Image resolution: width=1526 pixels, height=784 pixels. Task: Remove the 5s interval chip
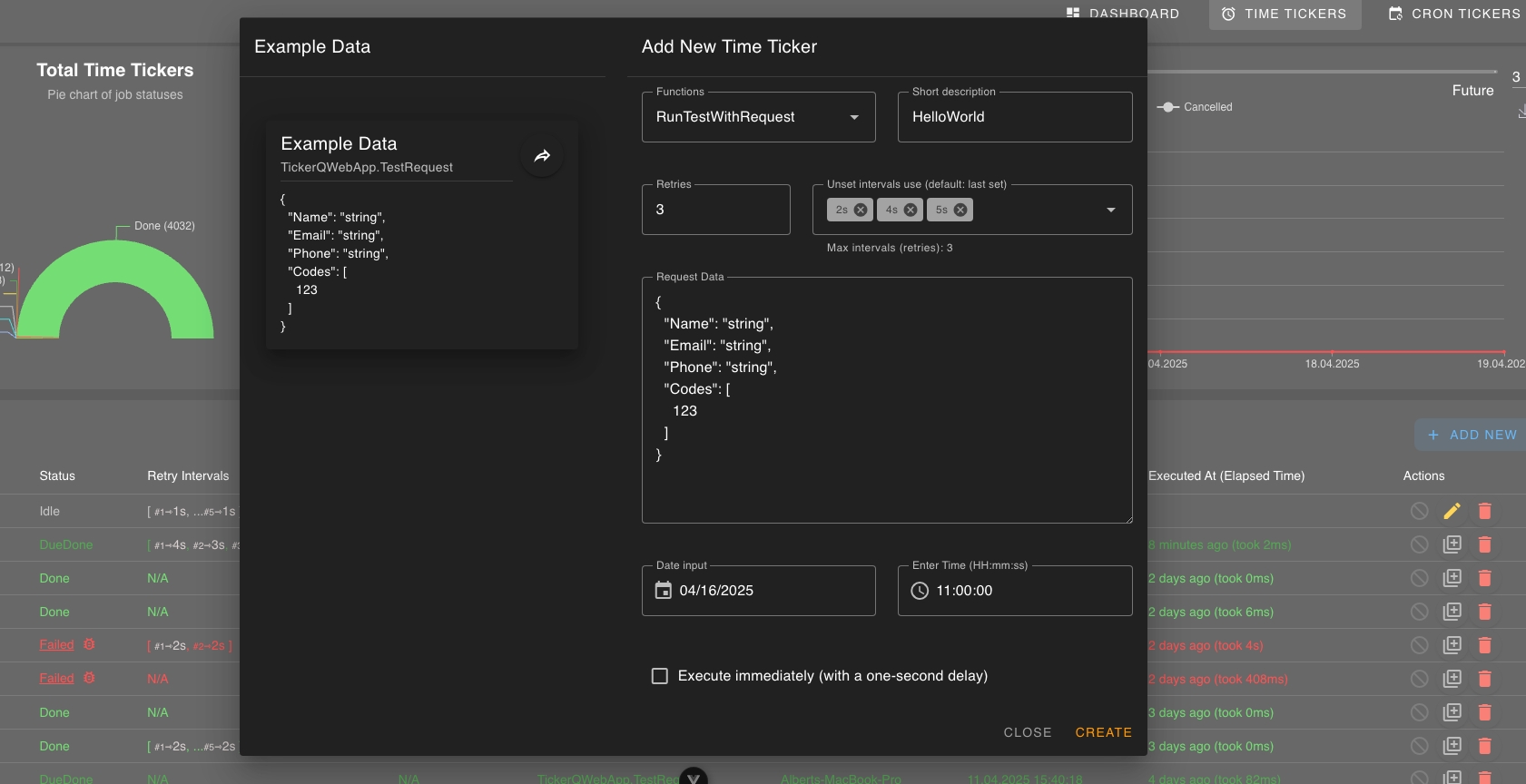coord(960,210)
